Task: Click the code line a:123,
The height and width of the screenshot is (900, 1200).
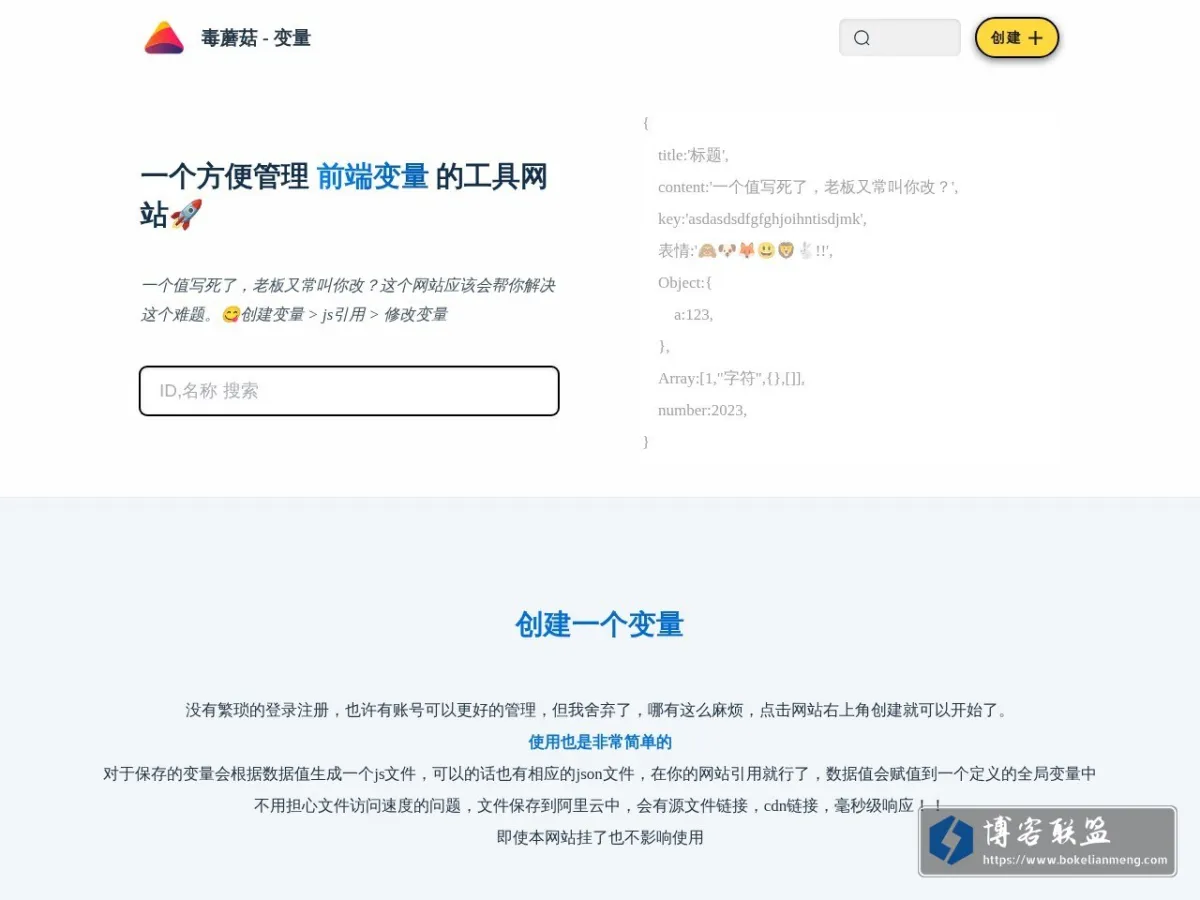Action: pyautogui.click(x=693, y=314)
